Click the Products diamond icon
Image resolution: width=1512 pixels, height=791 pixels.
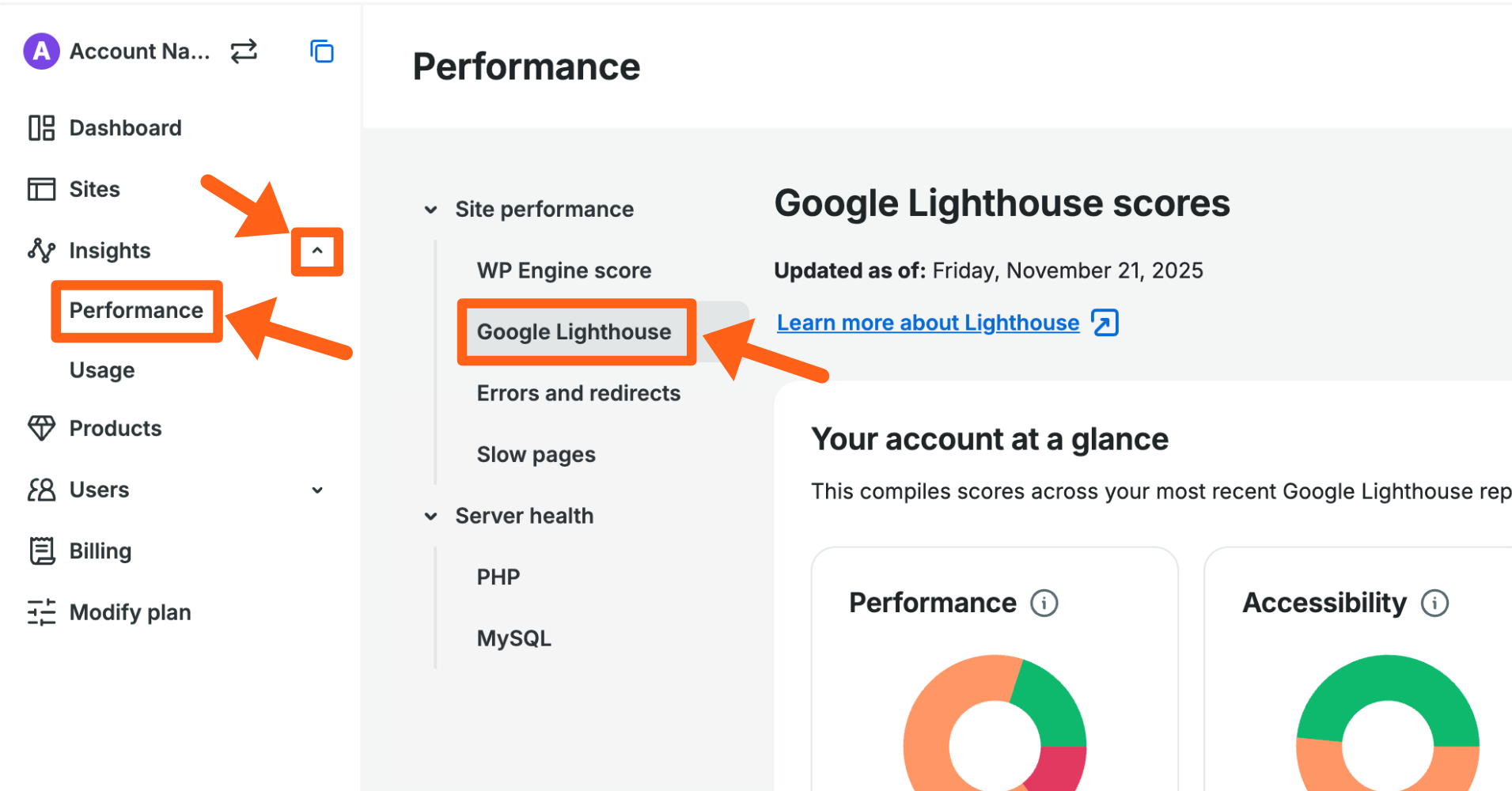click(41, 428)
